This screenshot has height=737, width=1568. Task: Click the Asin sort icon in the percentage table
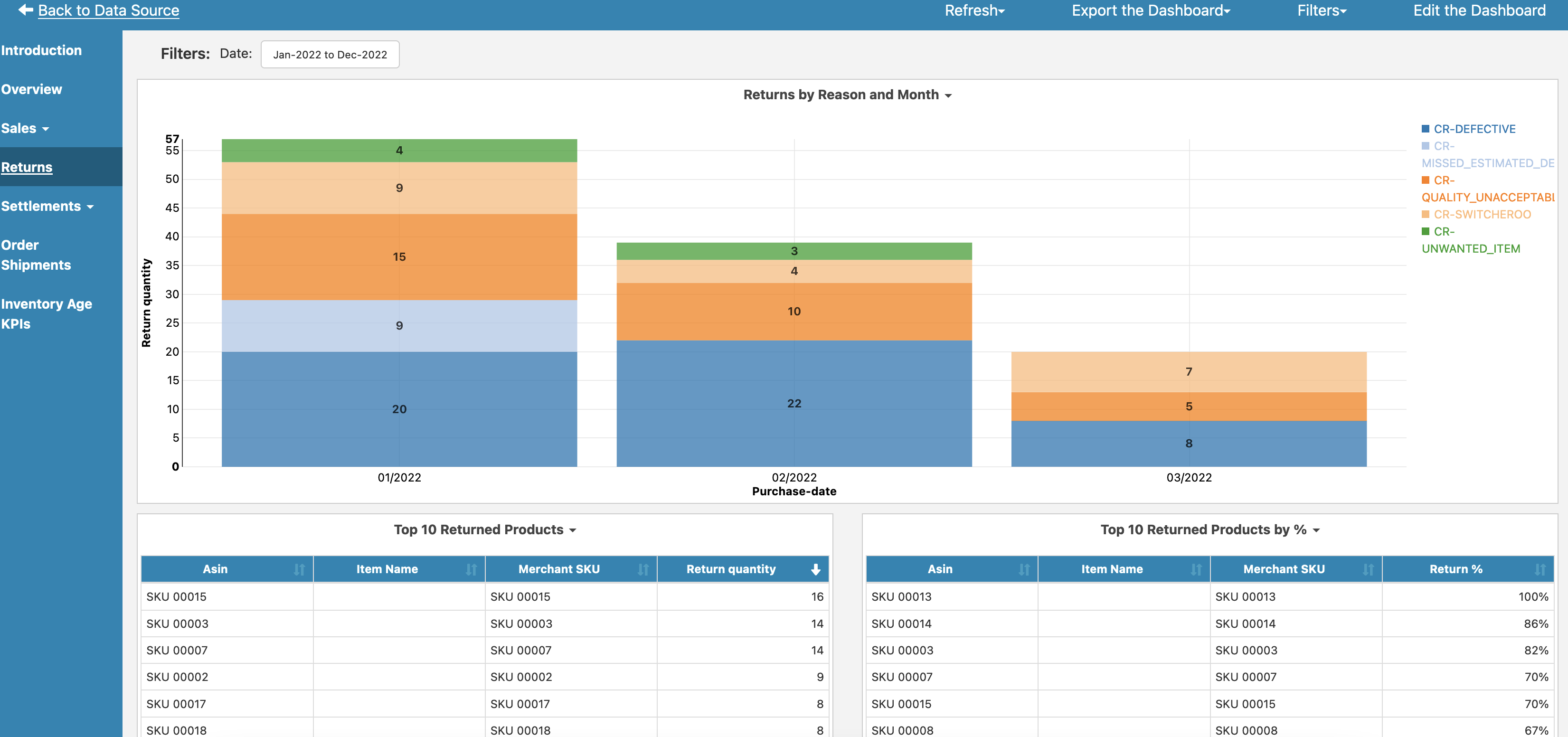click(1025, 569)
